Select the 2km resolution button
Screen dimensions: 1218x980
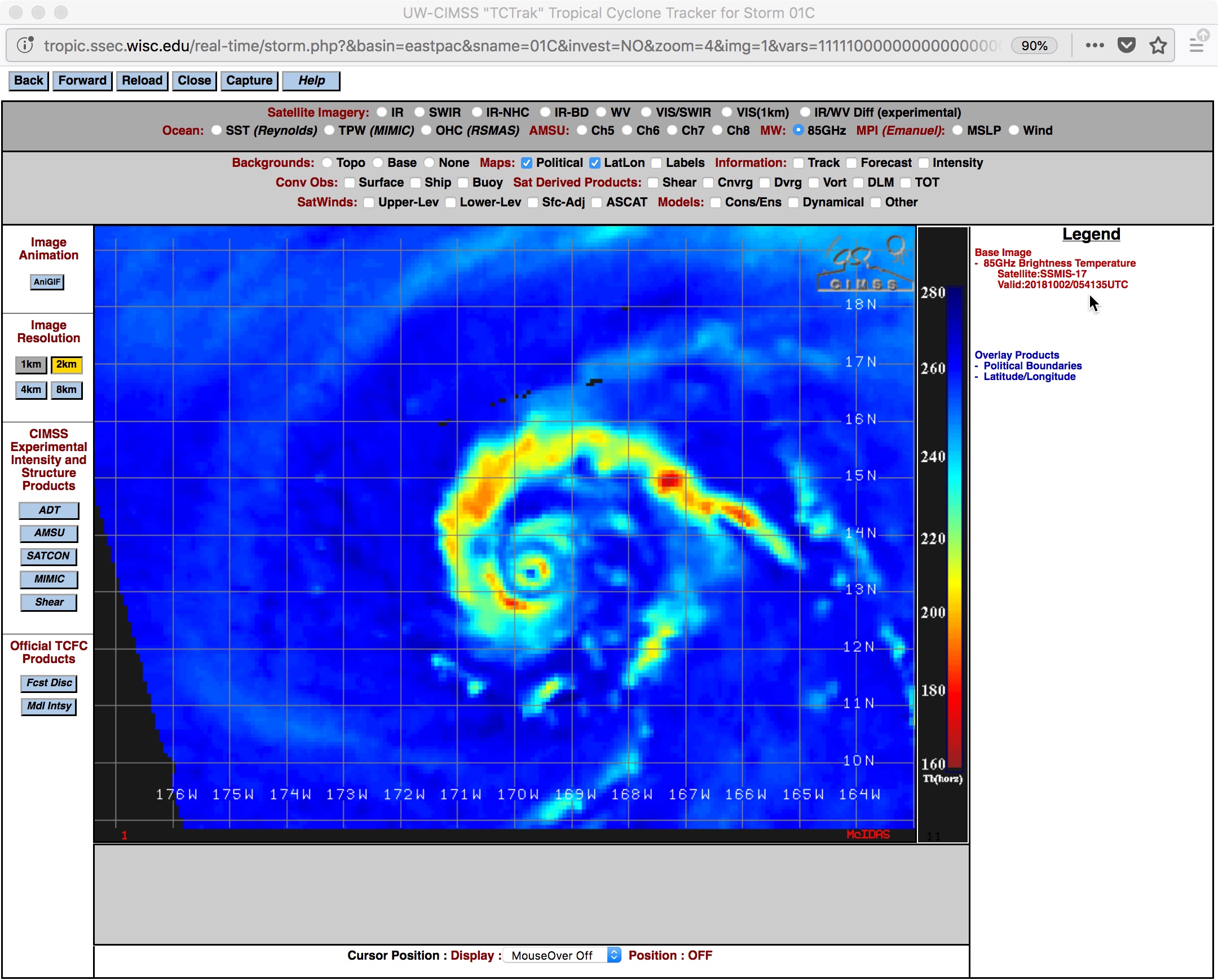coord(67,365)
